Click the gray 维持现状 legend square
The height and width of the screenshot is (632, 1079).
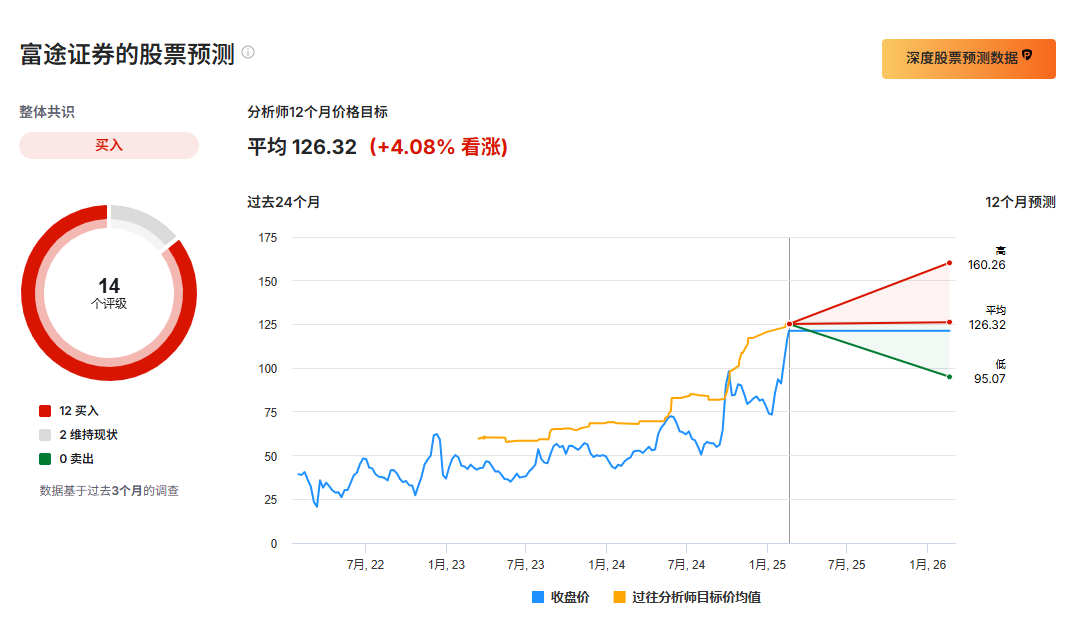(x=45, y=435)
